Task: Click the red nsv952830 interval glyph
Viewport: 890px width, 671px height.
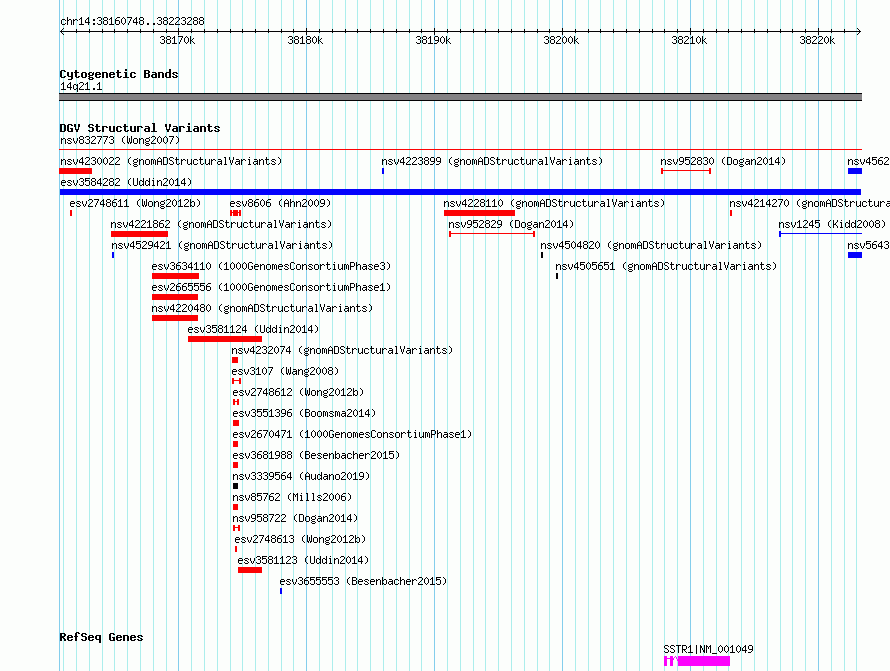Action: (686, 171)
